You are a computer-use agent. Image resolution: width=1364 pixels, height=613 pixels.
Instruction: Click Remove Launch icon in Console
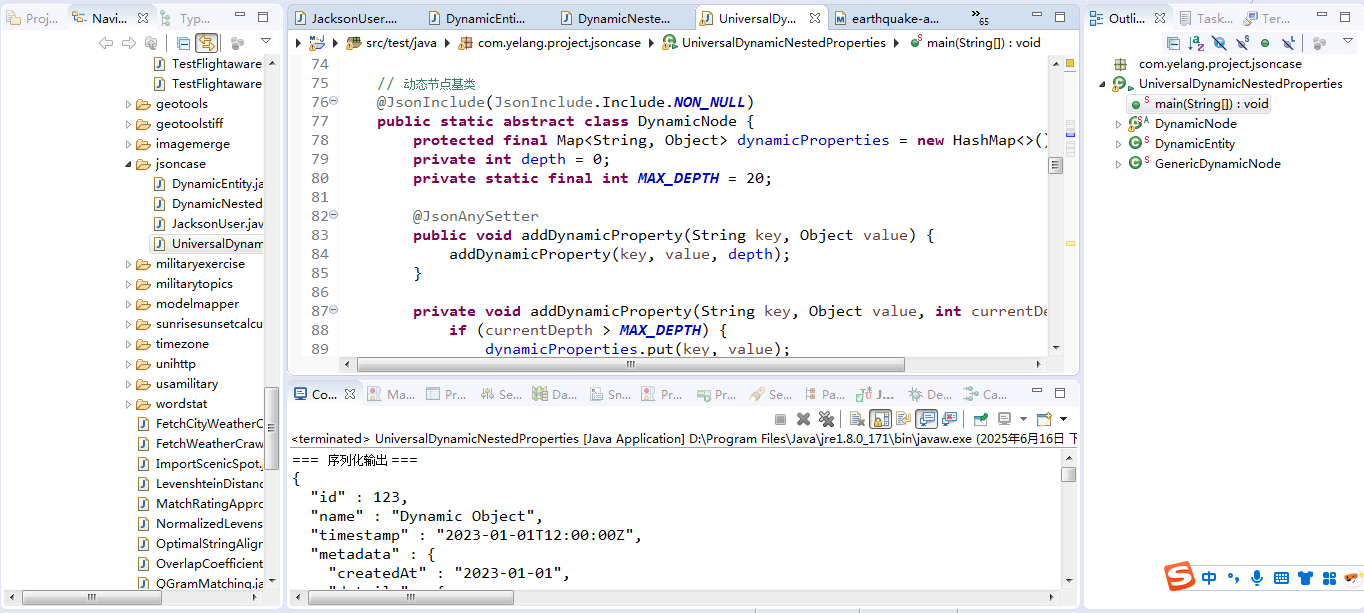pos(803,419)
